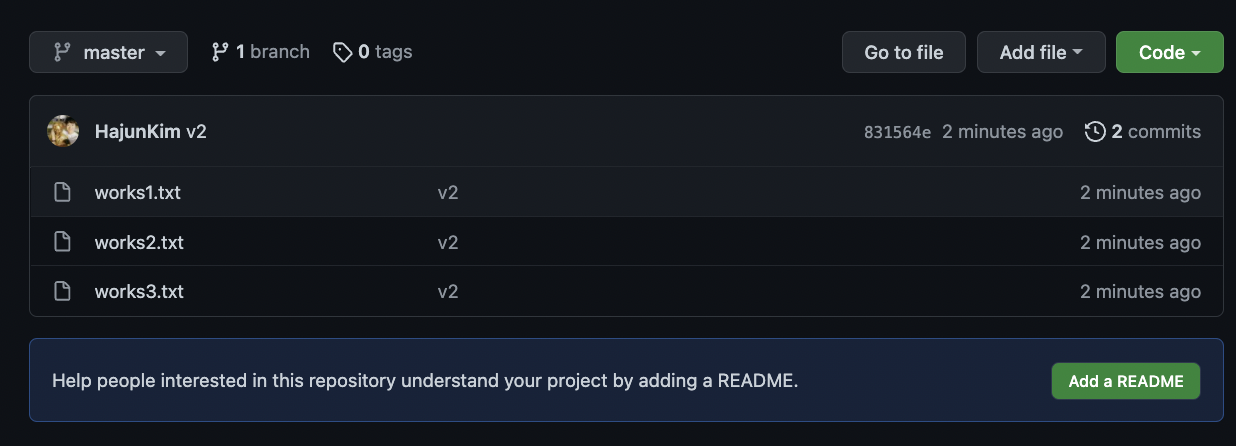Click the file icon for works1.txt
Viewport: 1236px width, 446px height.
(x=62, y=192)
